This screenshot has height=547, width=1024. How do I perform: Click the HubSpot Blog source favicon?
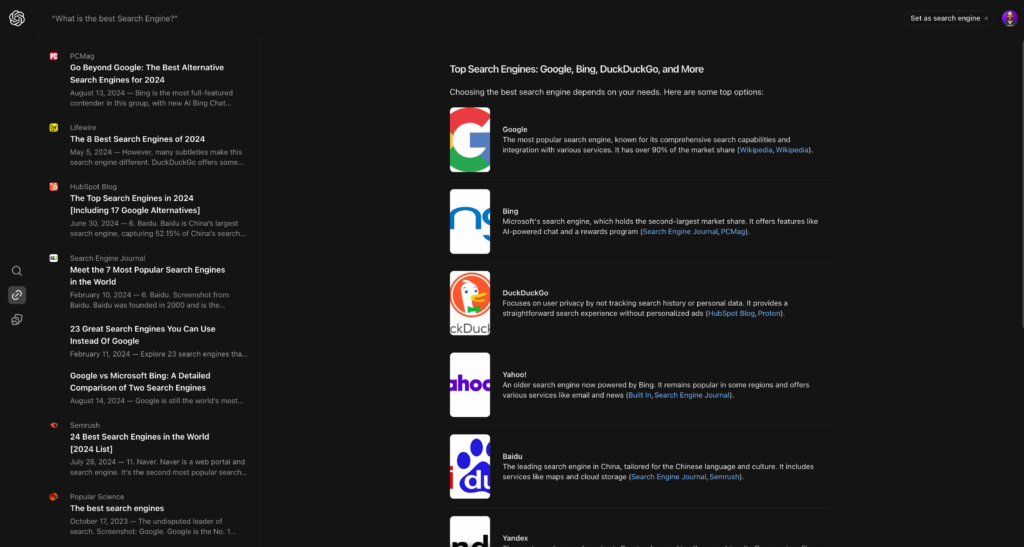point(54,186)
